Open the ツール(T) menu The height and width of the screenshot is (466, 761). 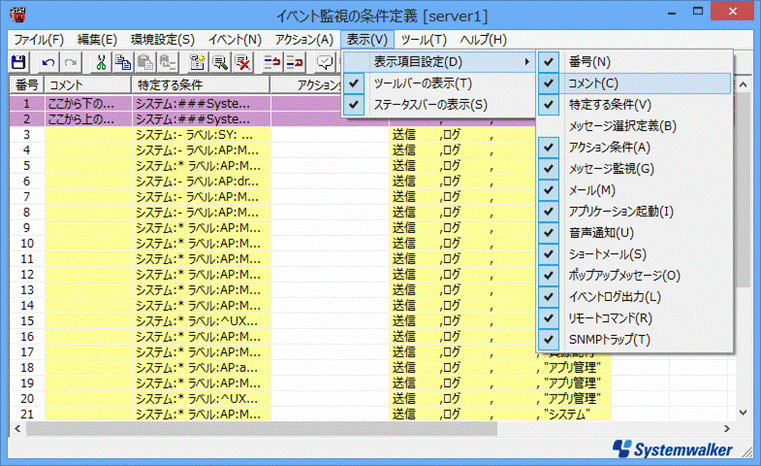(x=423, y=40)
